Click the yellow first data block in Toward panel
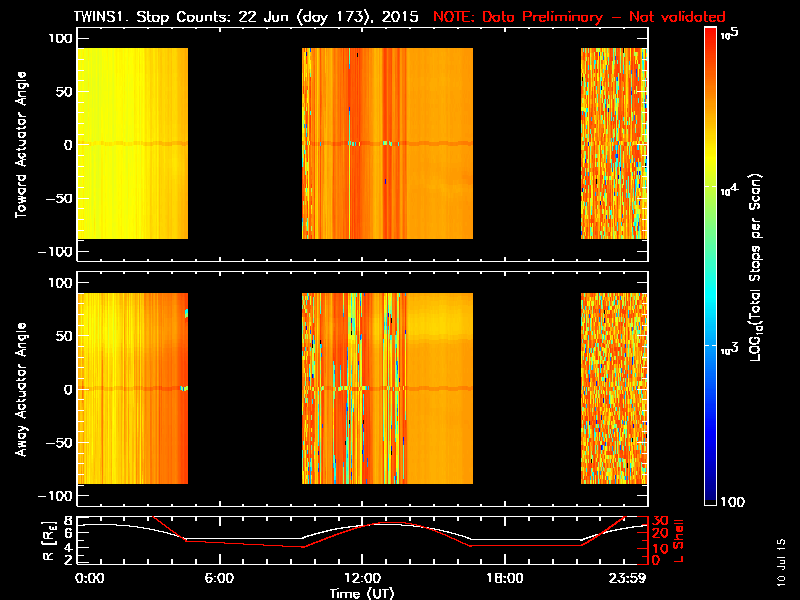 click(132, 143)
